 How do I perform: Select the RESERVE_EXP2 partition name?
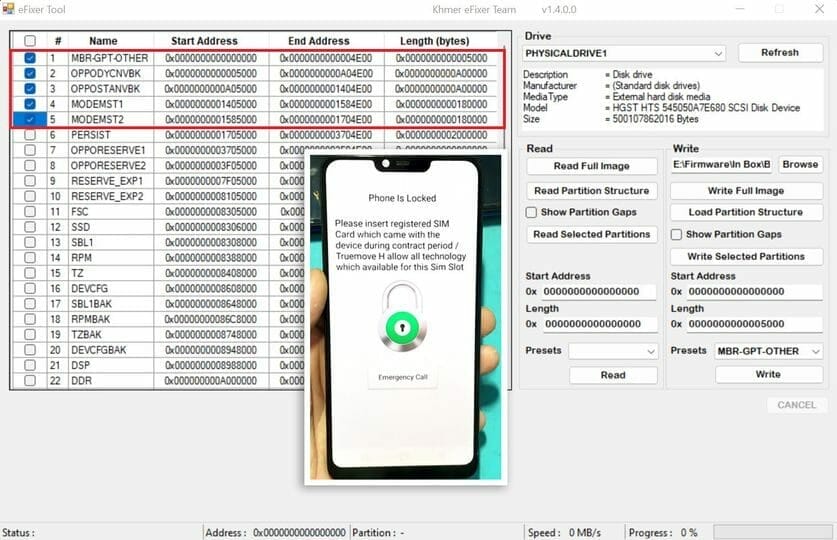[107, 196]
